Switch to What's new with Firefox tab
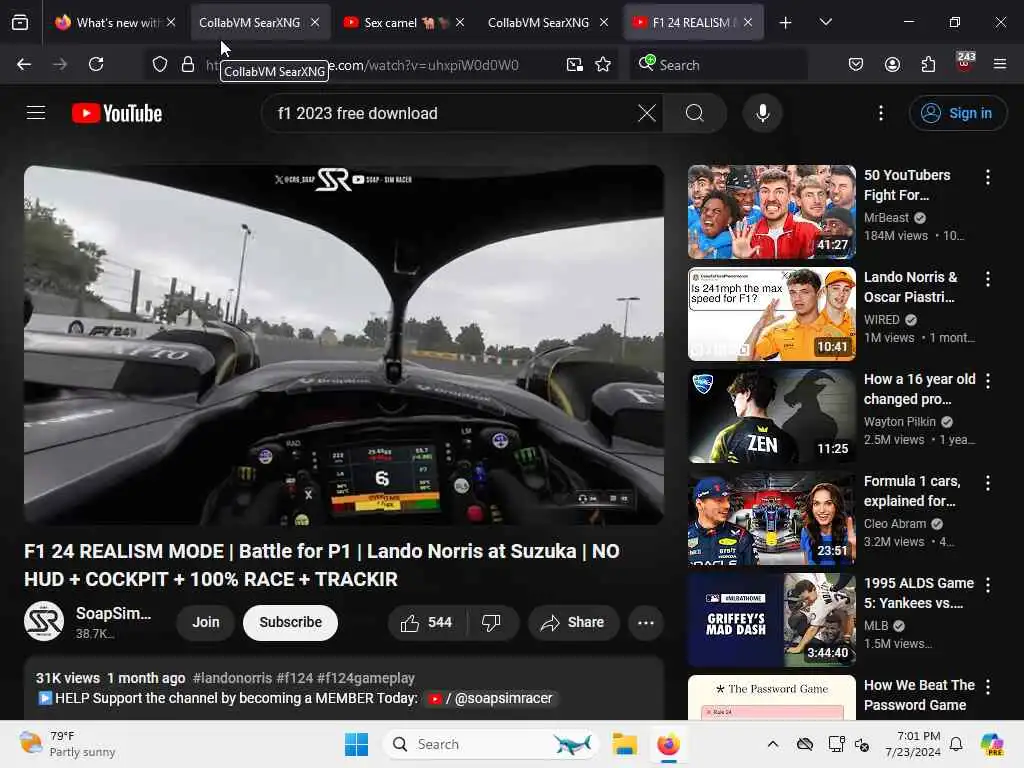The width and height of the screenshot is (1024, 768). pyautogui.click(x=115, y=23)
